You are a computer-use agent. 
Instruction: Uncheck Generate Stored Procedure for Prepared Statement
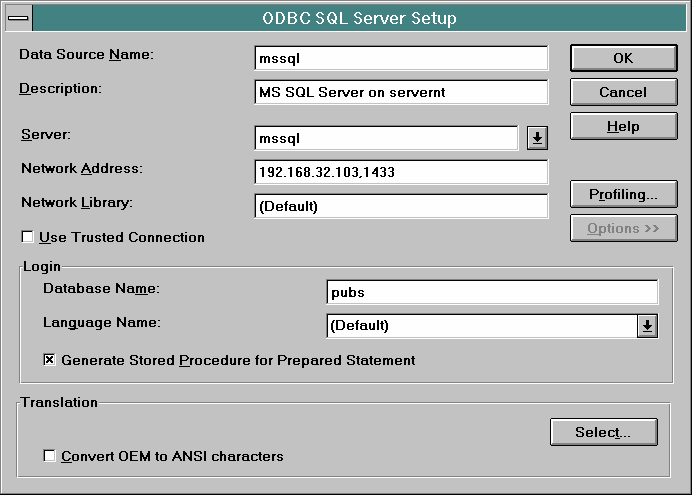click(x=49, y=360)
